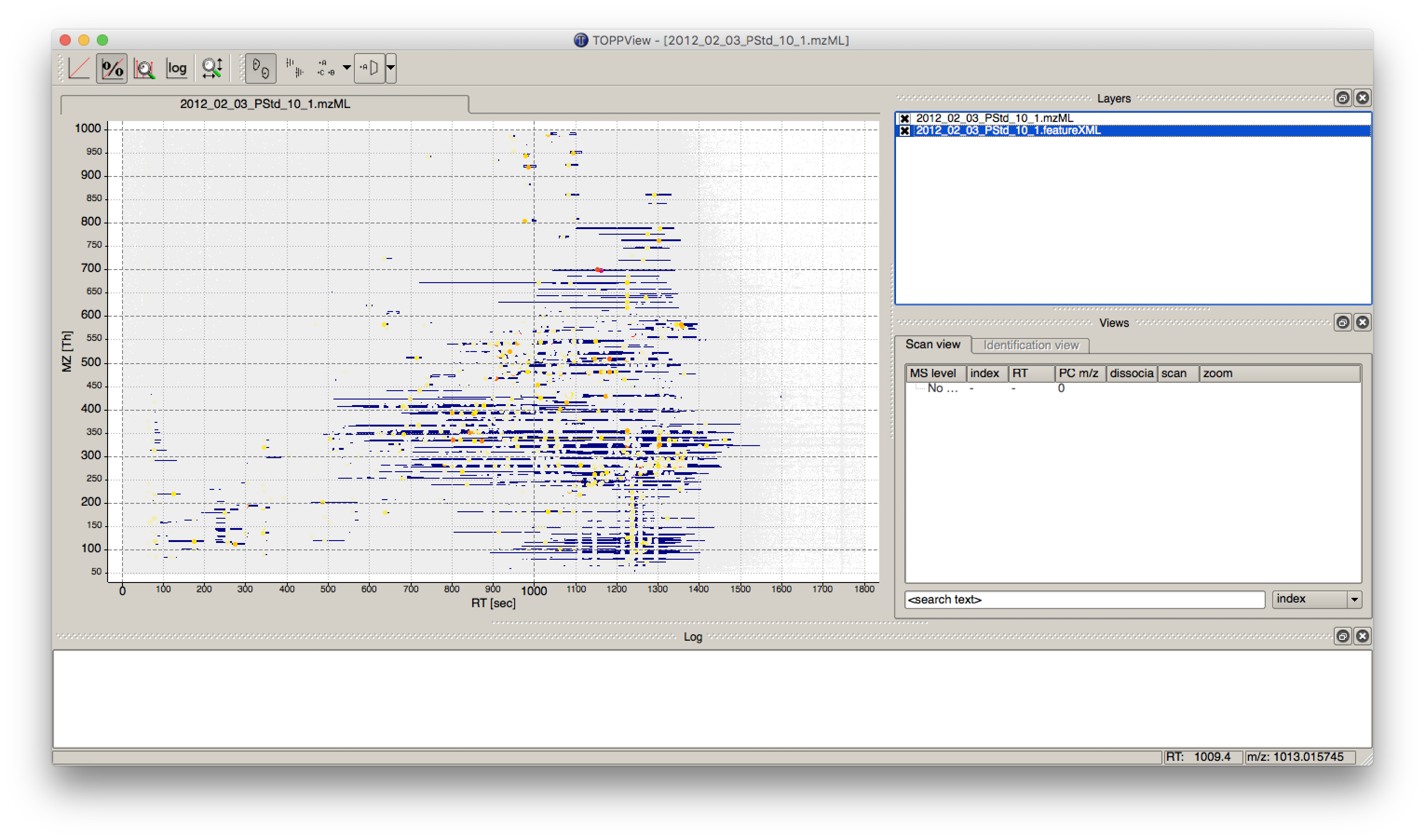Viewport: 1425px width, 840px height.
Task: Select the featureXML layer row
Action: (x=1133, y=131)
